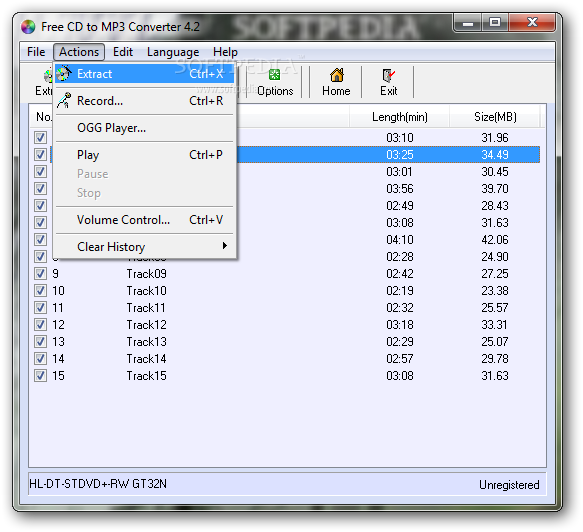This screenshot has height=532, width=583.
Task: Click the track number 12 cell
Action: click(x=58, y=325)
